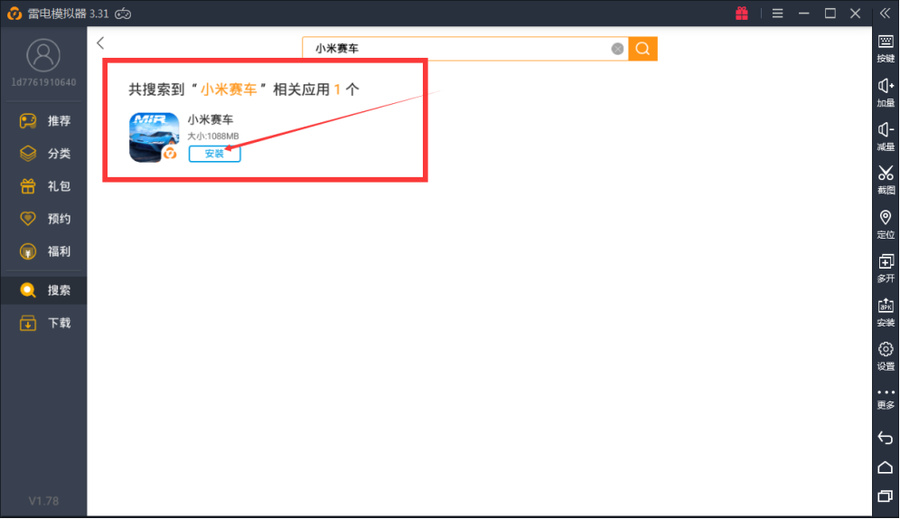Lower volume with the 减量 icon
900x519 pixels.
click(x=885, y=135)
